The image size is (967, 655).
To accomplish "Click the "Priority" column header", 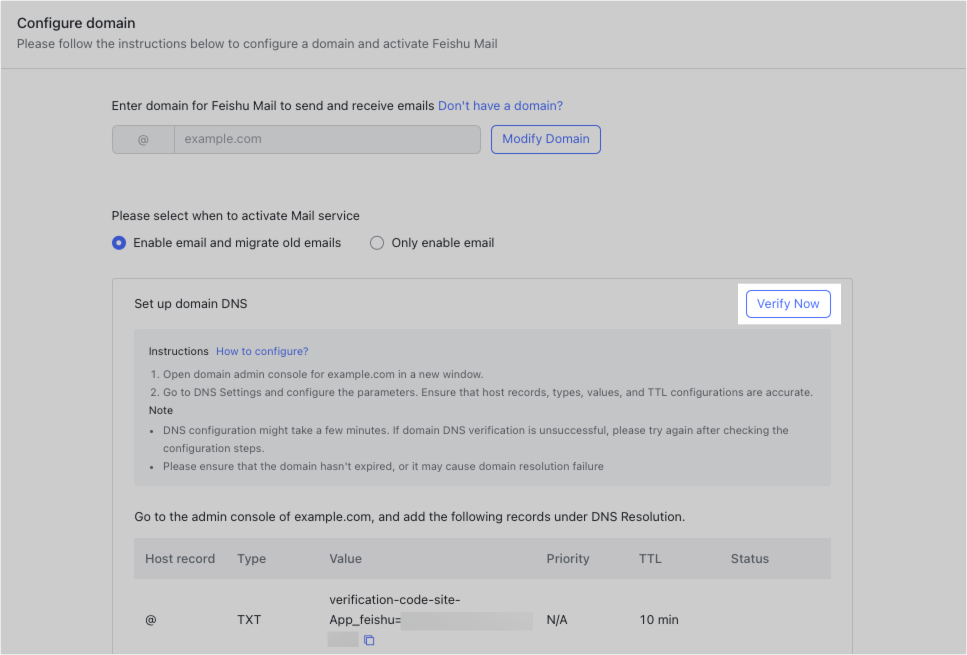I will click(x=567, y=558).
